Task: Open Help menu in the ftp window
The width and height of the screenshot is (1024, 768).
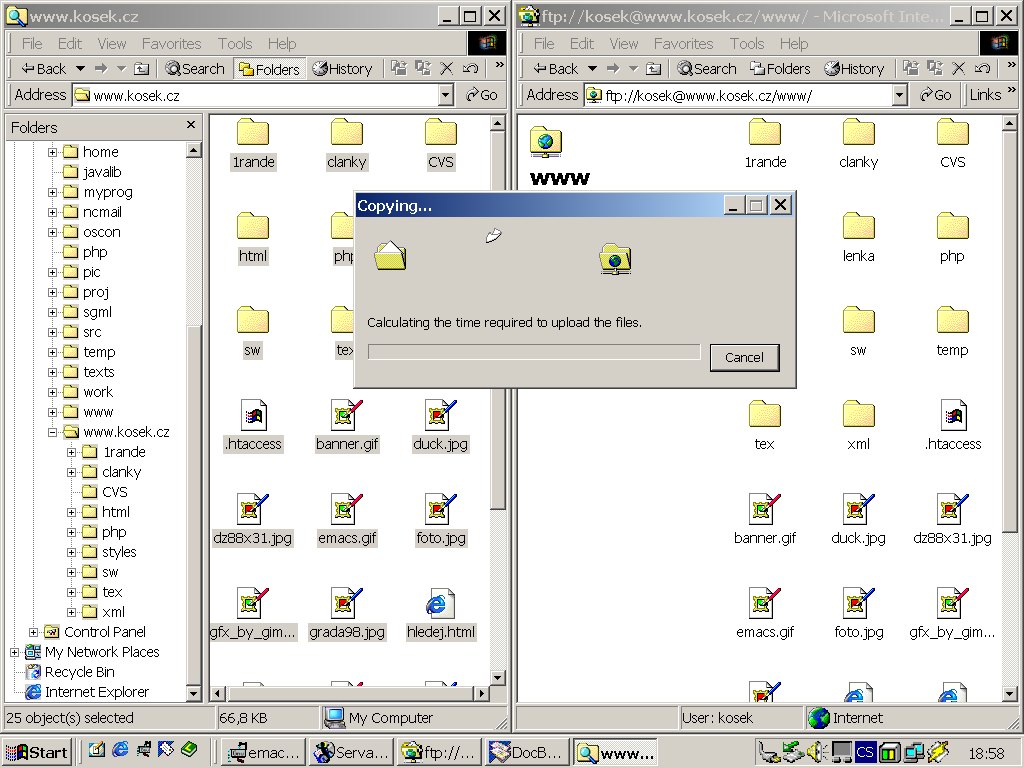Action: (x=794, y=44)
